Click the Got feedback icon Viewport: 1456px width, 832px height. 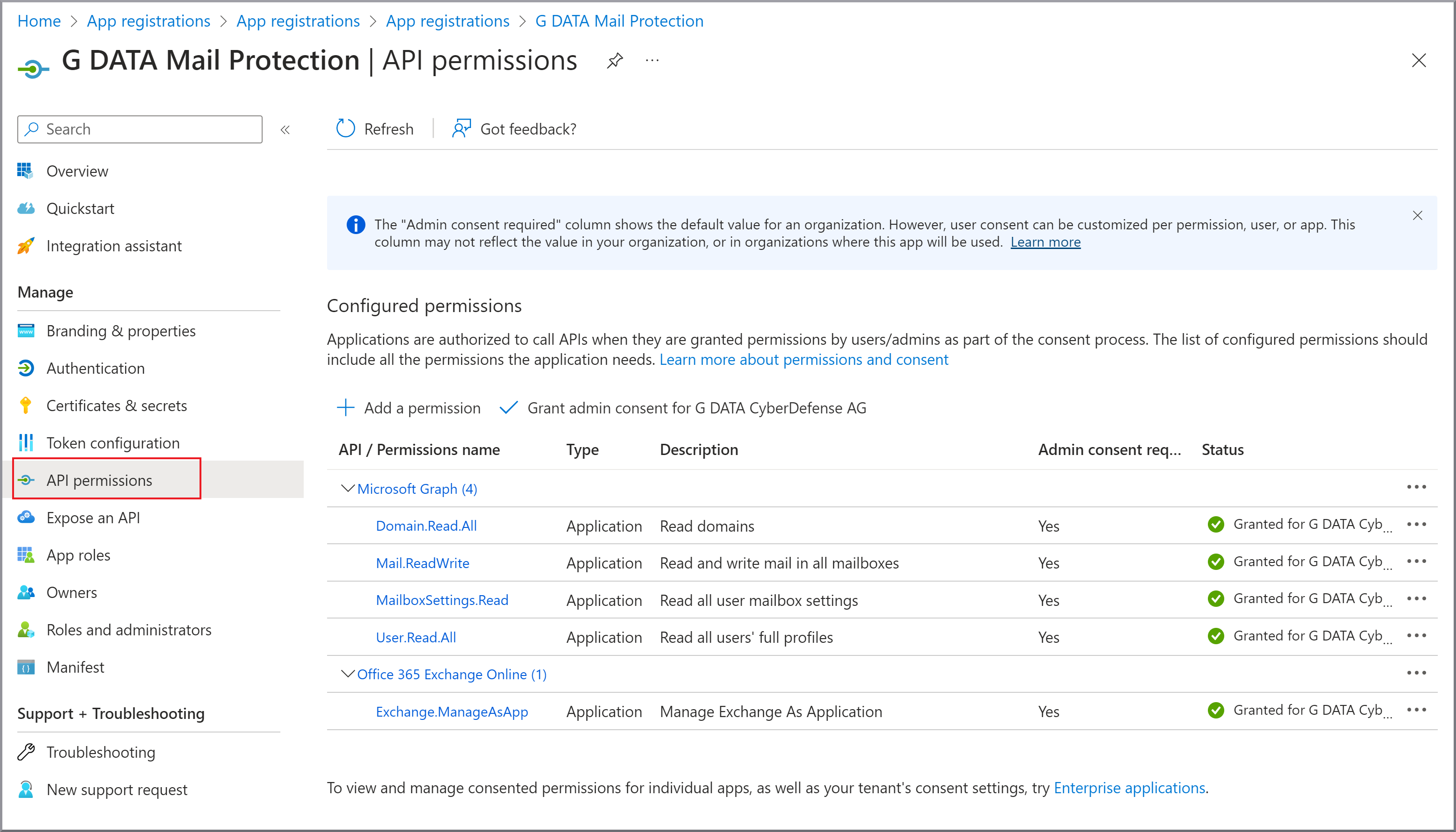pyautogui.click(x=462, y=128)
